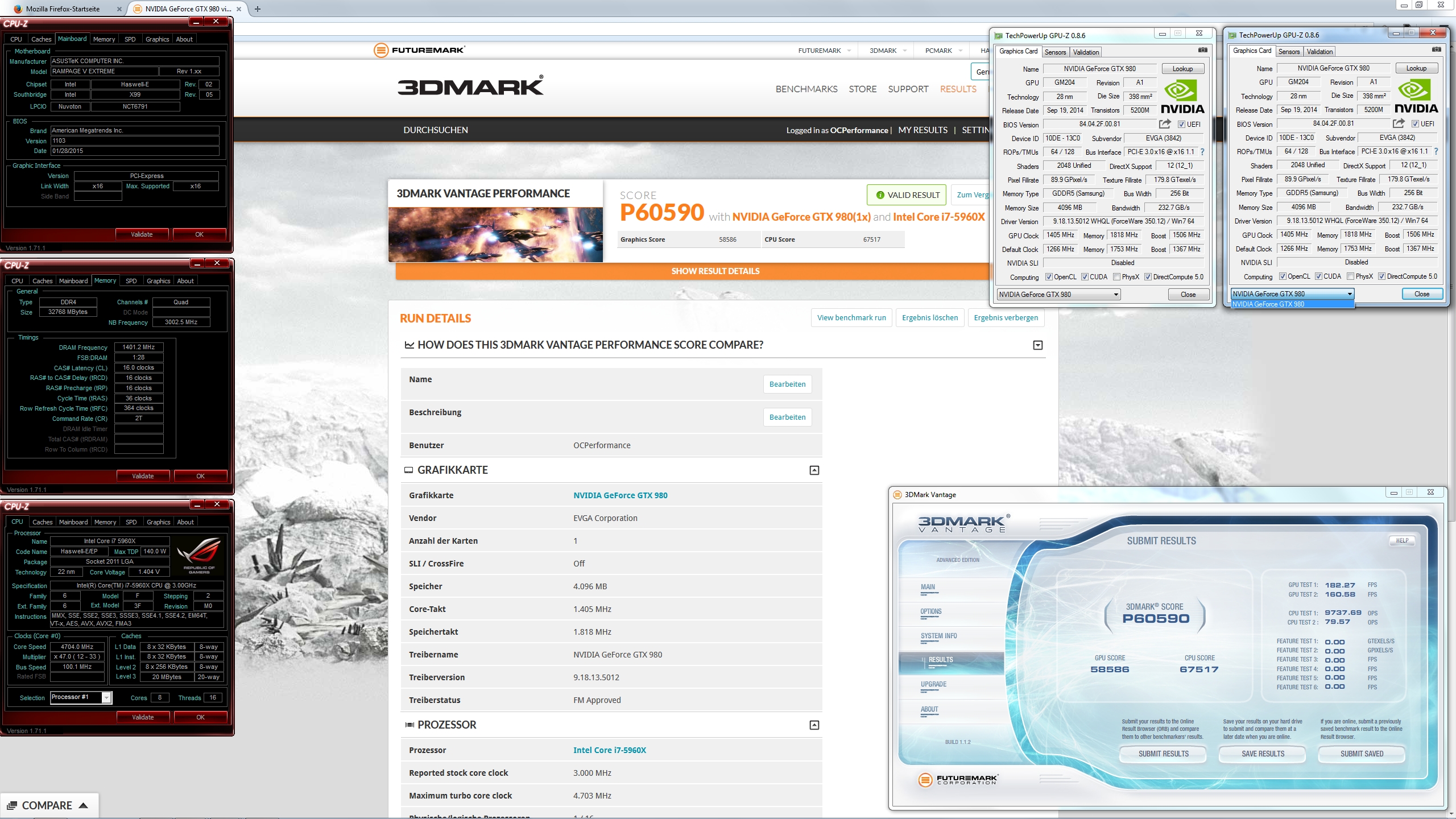Click the bus interface question mark in right GPU-Z
The width and height of the screenshot is (1456, 819).
(x=1436, y=151)
